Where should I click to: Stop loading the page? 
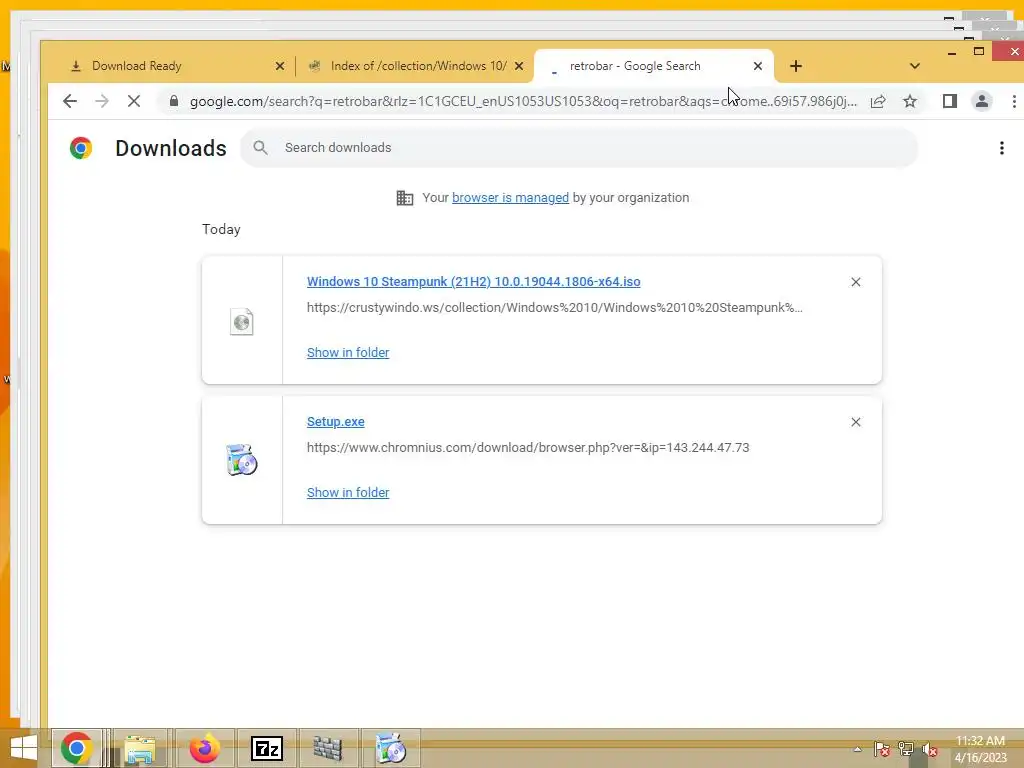(x=134, y=101)
